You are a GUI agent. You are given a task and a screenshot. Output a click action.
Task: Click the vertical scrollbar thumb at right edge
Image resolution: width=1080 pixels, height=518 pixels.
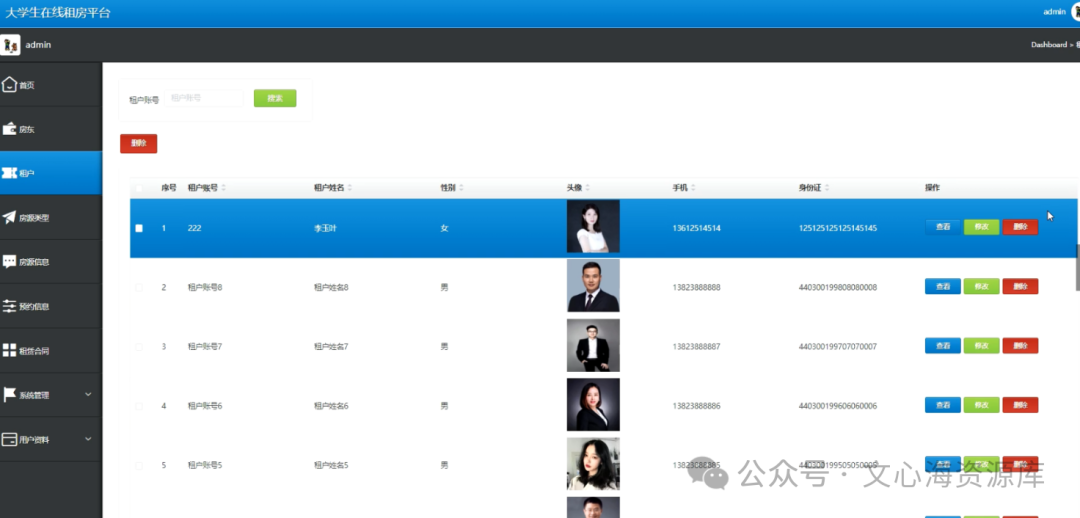point(1078,267)
